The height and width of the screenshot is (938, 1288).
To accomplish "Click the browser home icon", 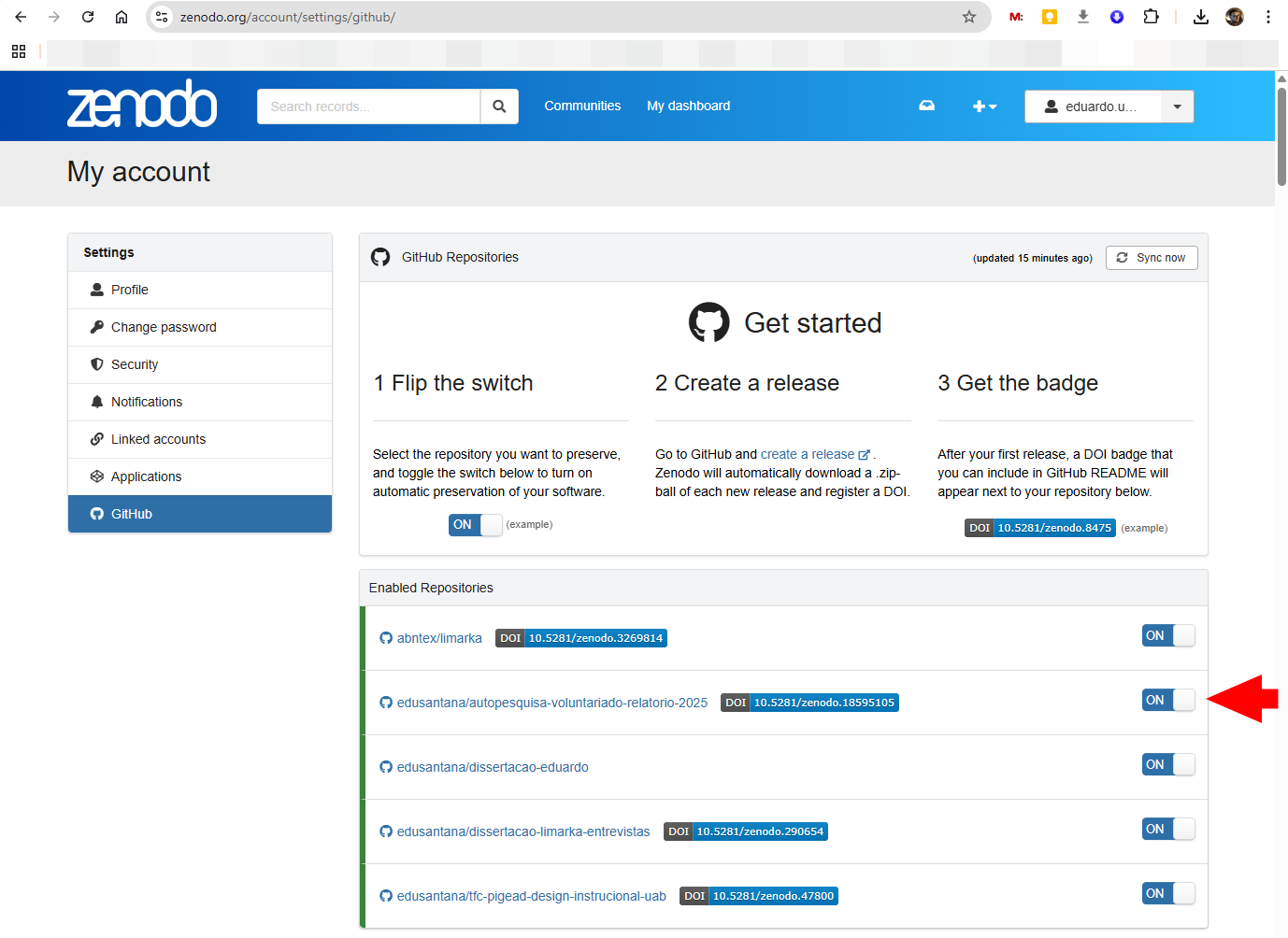I will pos(122,17).
